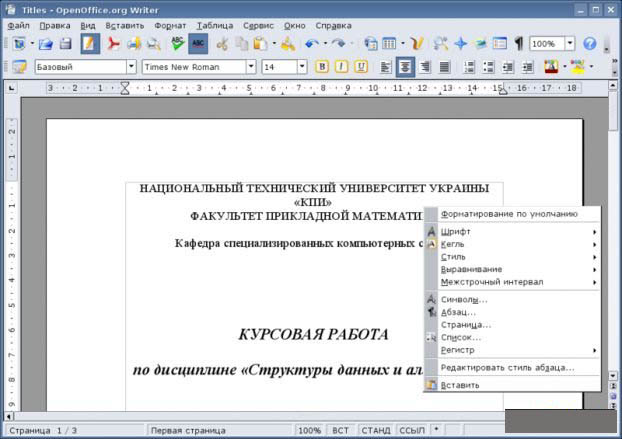Open Page Preview icon
The width and height of the screenshot is (622, 439).
pyautogui.click(x=154, y=44)
